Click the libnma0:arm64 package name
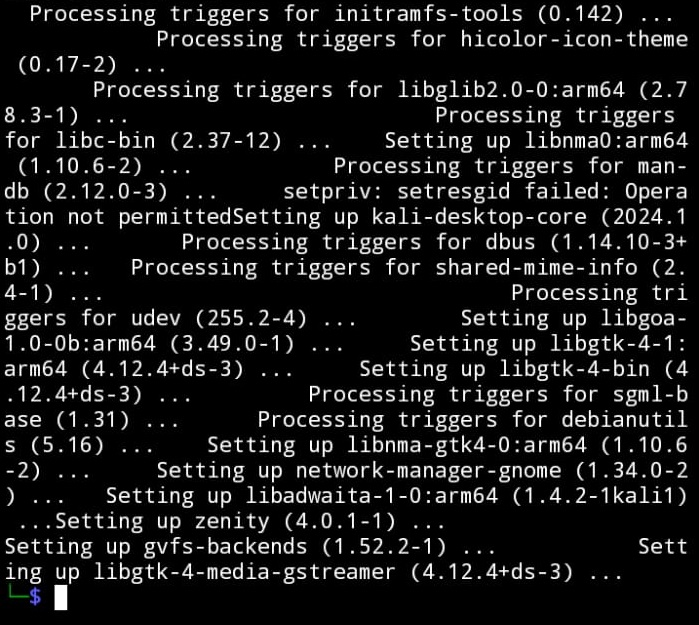 click(605, 141)
